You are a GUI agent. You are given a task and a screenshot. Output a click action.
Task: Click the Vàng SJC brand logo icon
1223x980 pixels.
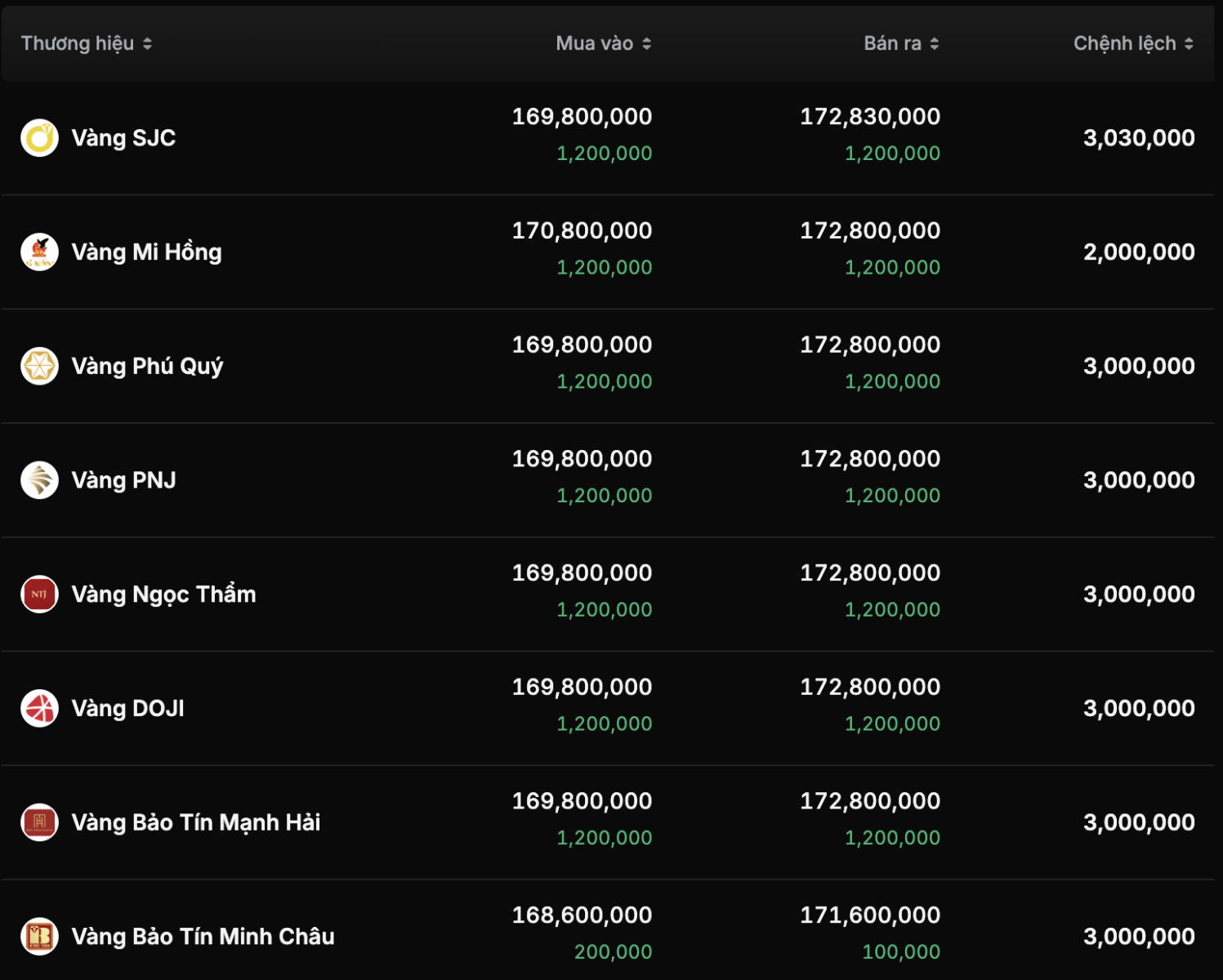39,138
